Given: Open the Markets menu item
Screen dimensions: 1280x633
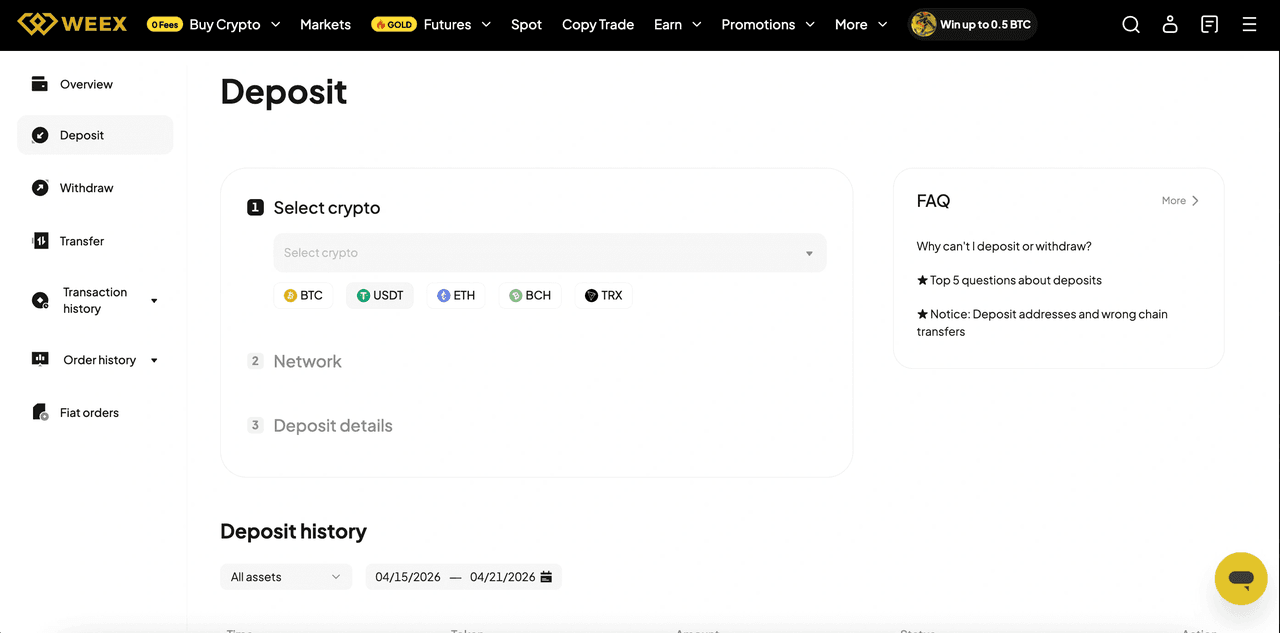Looking at the screenshot, I should pyautogui.click(x=325, y=24).
